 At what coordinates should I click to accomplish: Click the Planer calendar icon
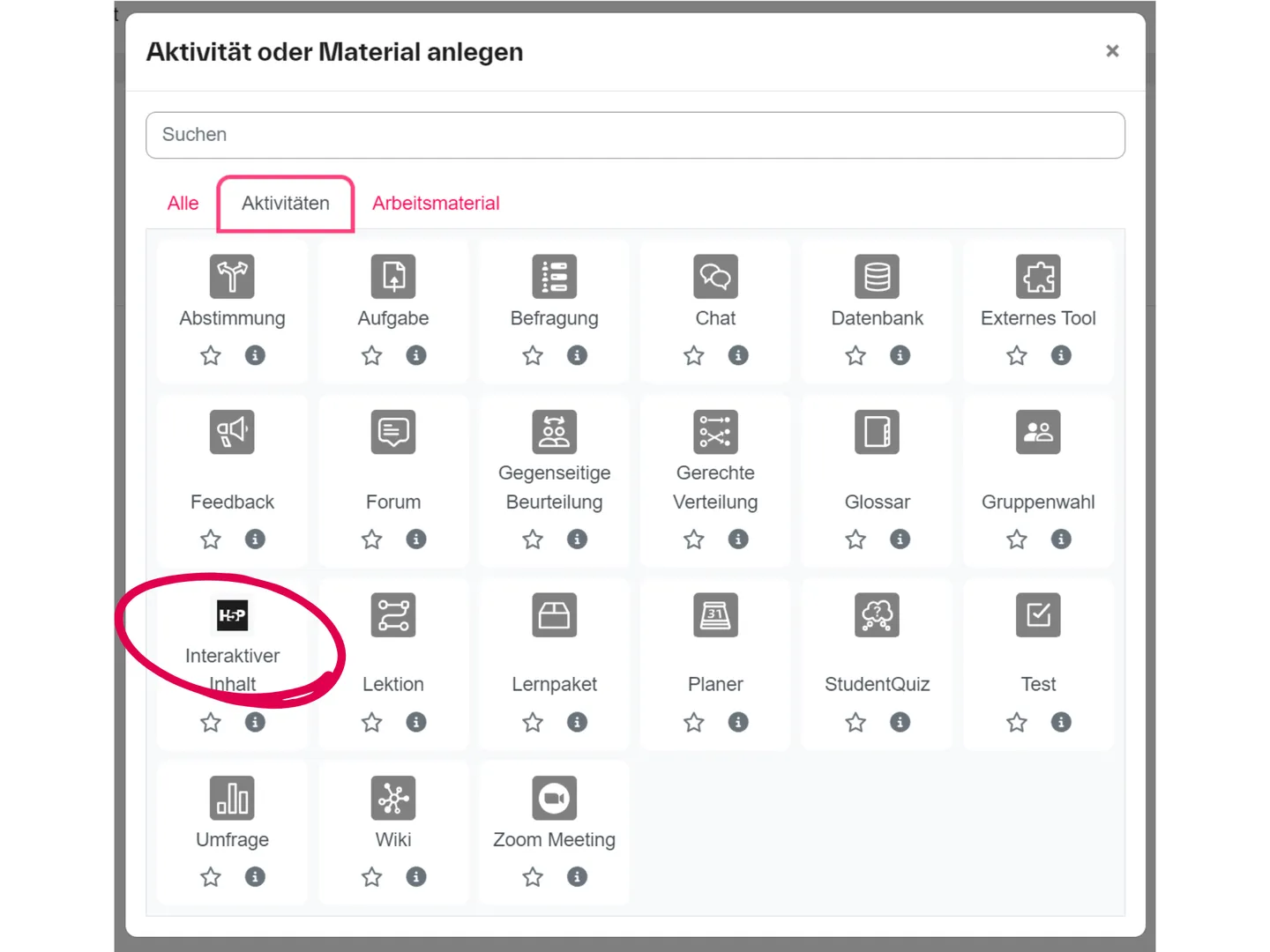715,615
